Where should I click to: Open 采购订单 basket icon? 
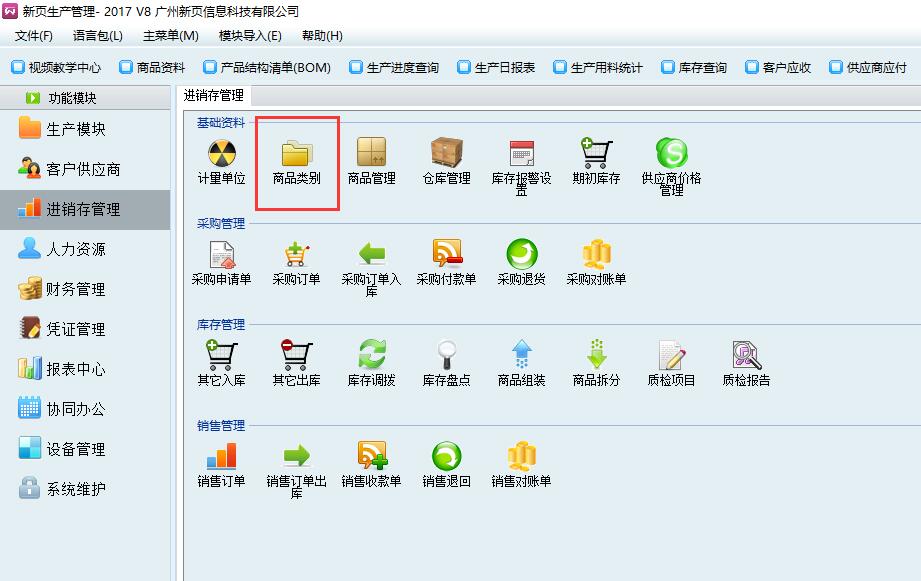point(297,255)
